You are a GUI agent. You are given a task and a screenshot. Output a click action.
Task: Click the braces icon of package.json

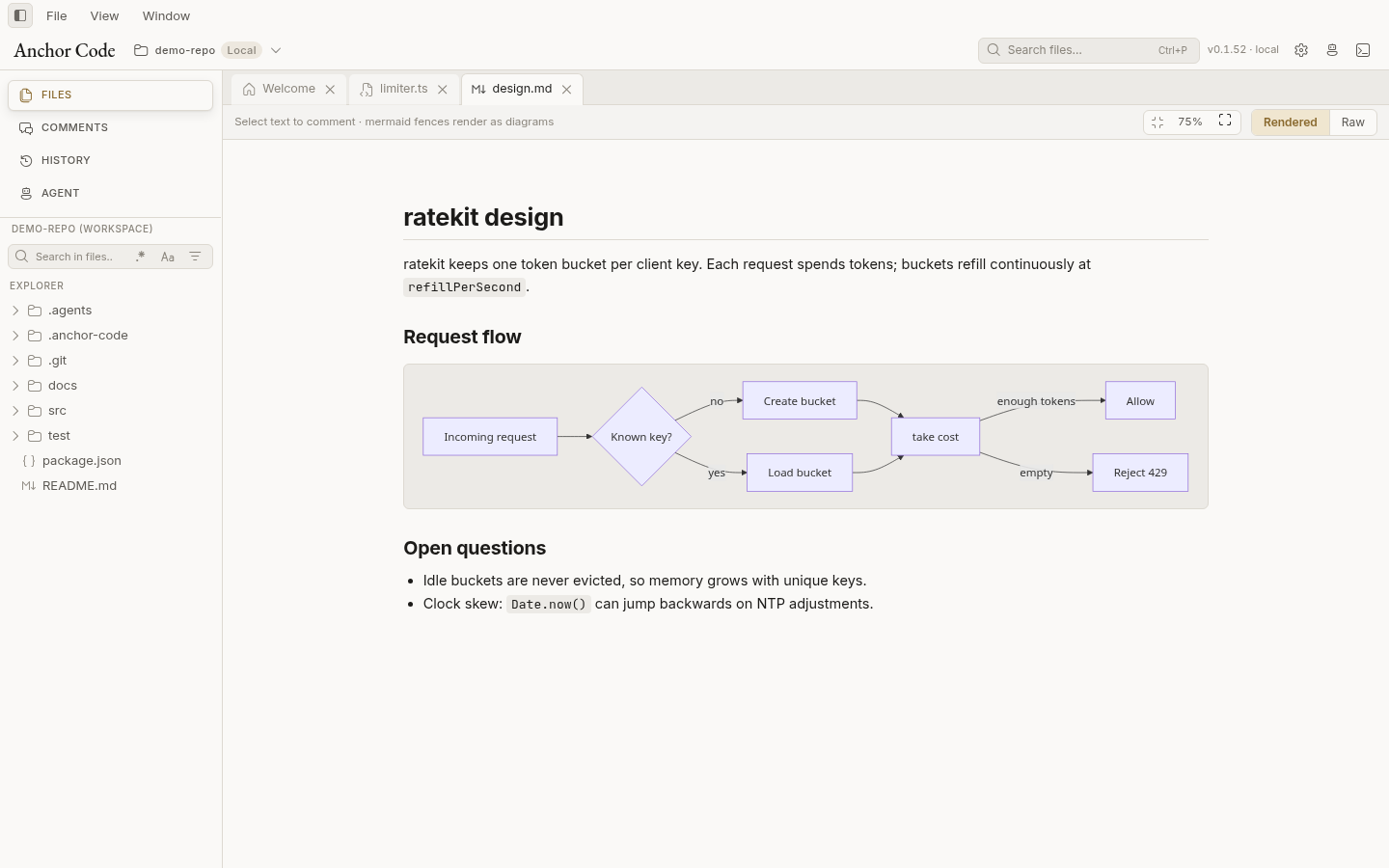point(29,461)
